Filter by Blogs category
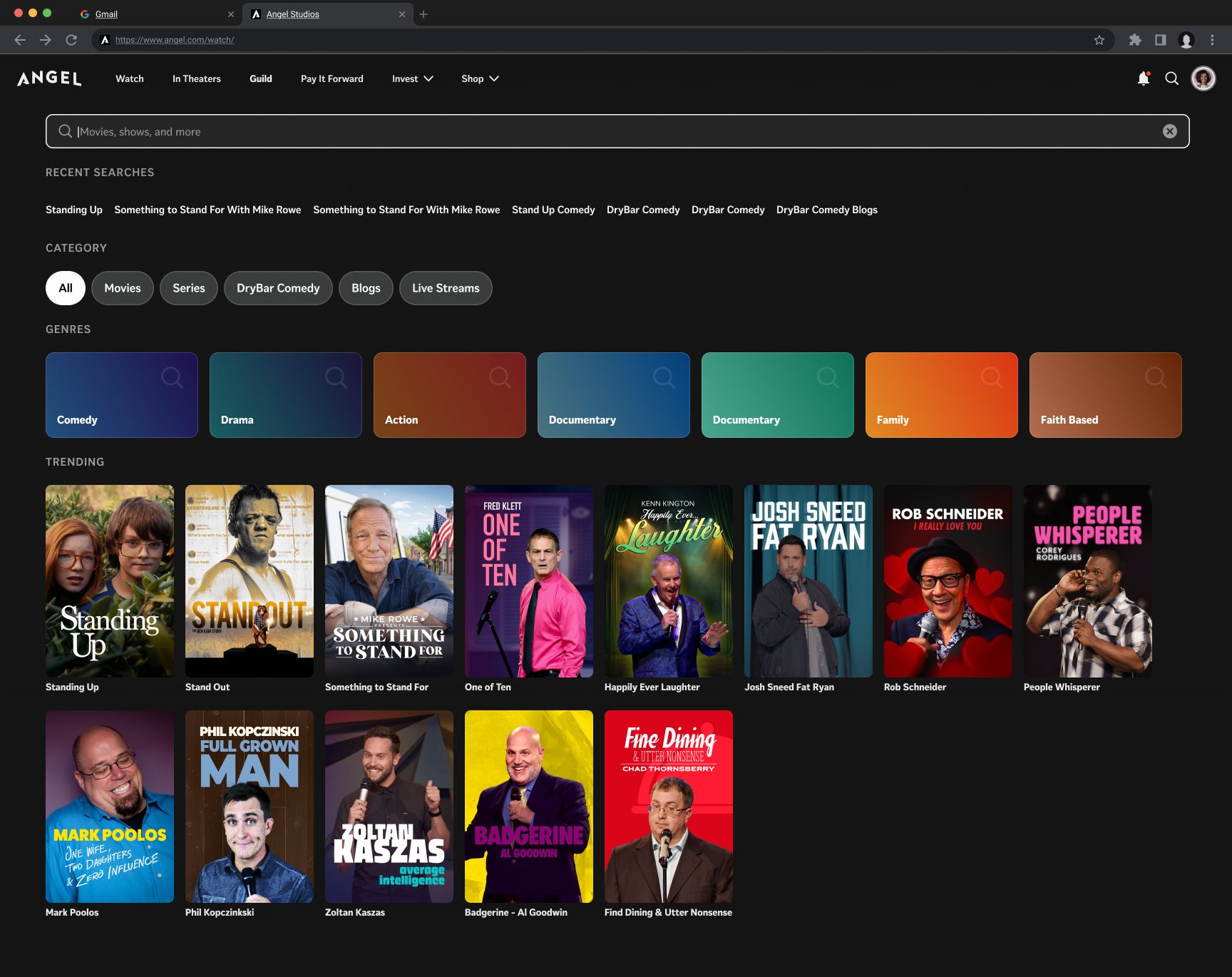Image resolution: width=1232 pixels, height=977 pixels. point(366,288)
